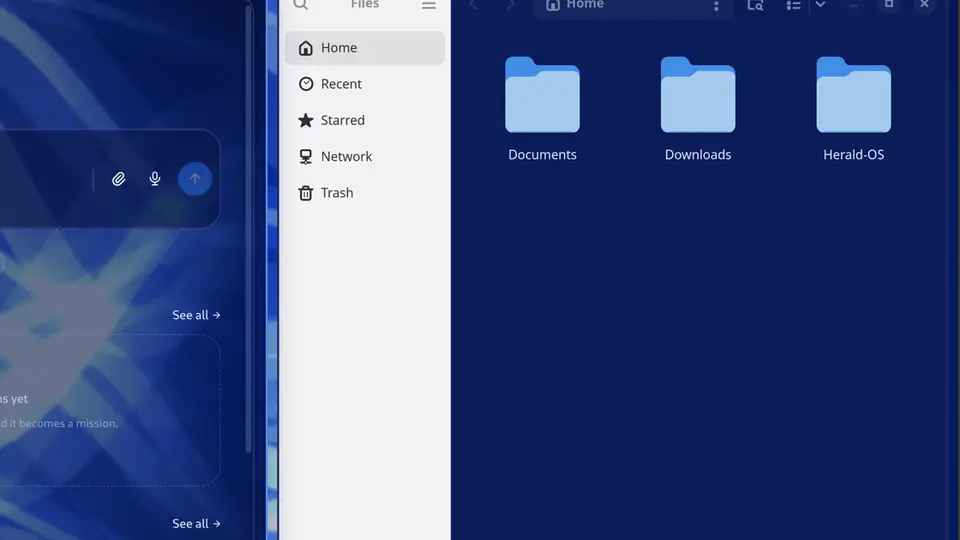Expand the view options dropdown arrow
The height and width of the screenshot is (540, 960).
[820, 5]
